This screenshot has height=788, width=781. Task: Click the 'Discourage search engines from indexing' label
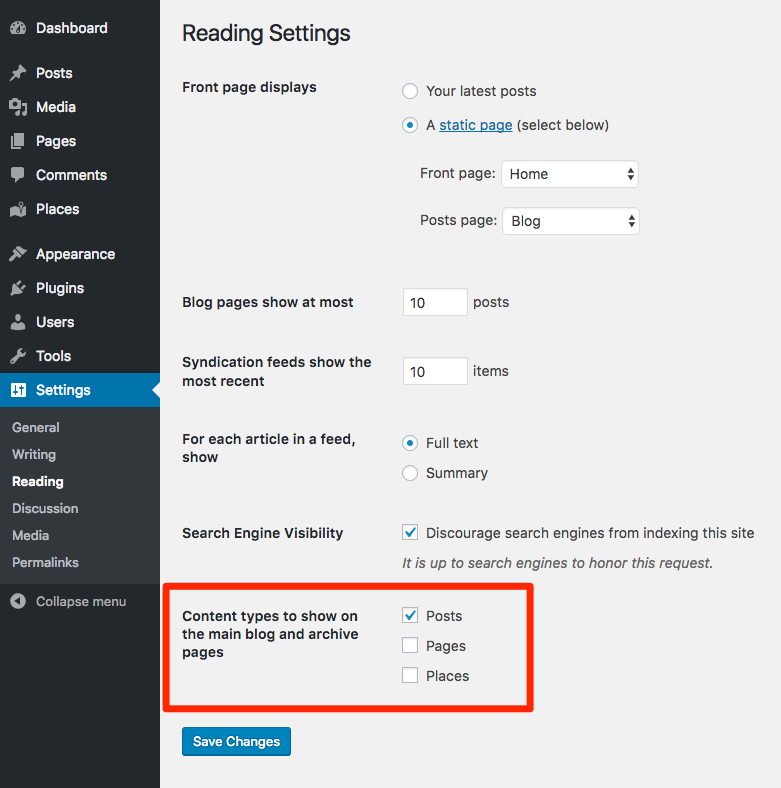[x=590, y=533]
